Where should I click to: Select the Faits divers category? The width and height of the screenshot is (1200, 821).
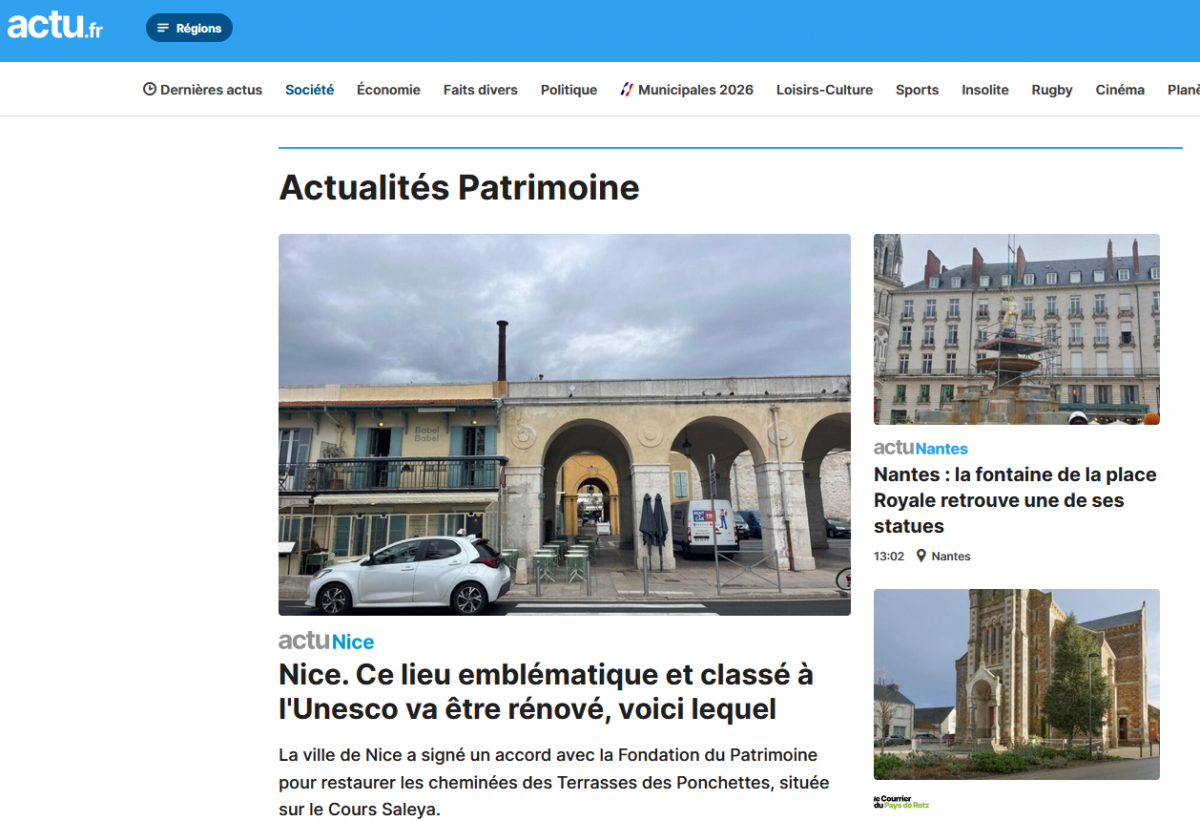[480, 89]
